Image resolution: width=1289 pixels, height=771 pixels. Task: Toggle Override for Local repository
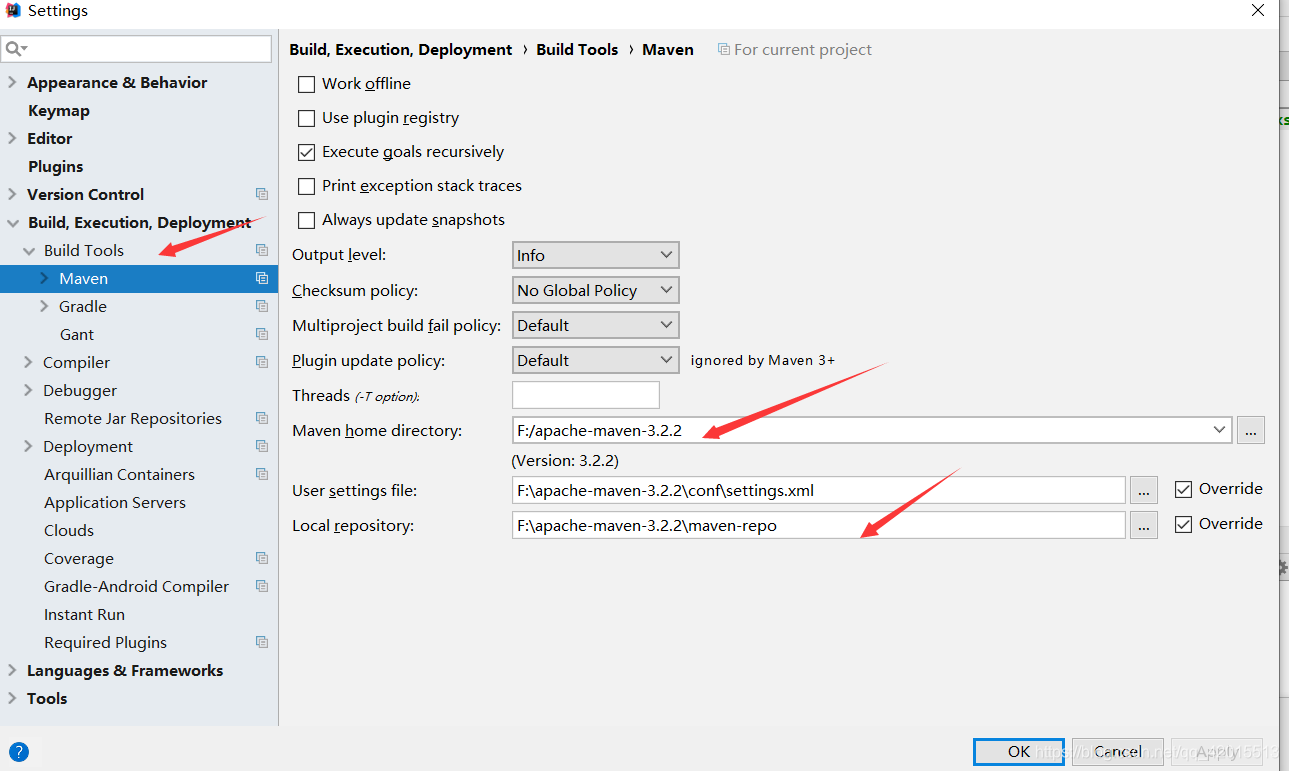coord(1183,524)
